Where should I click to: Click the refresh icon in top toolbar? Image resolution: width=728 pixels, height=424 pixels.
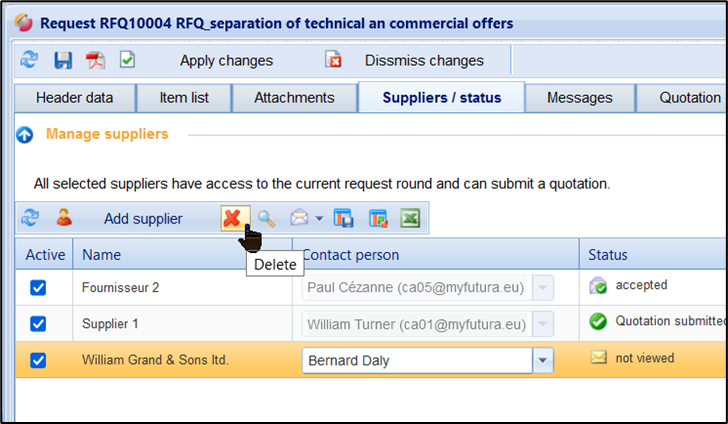(30, 61)
